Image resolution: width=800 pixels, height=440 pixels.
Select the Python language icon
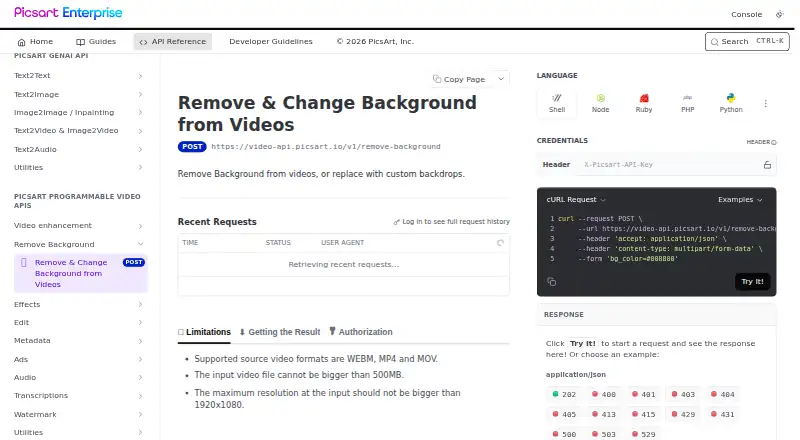(x=731, y=103)
